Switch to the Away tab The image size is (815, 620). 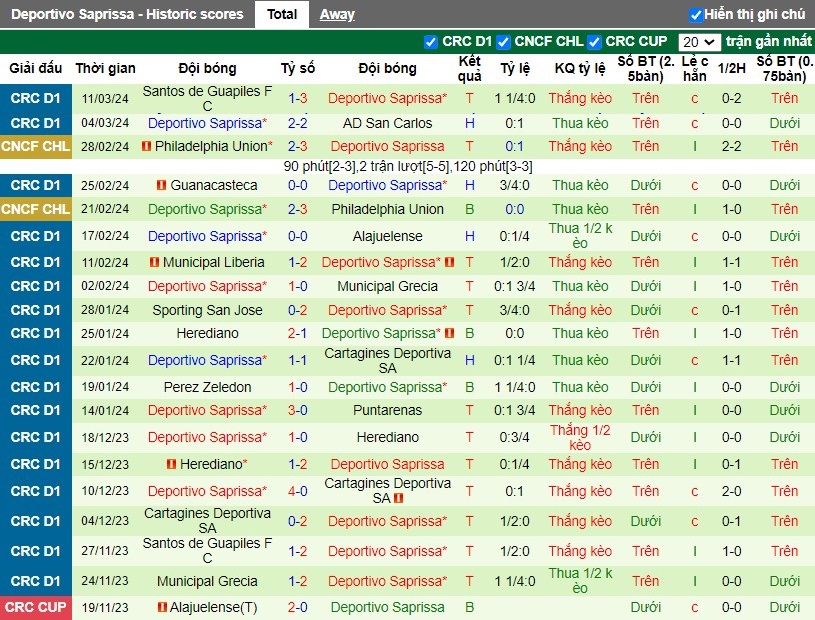337,15
